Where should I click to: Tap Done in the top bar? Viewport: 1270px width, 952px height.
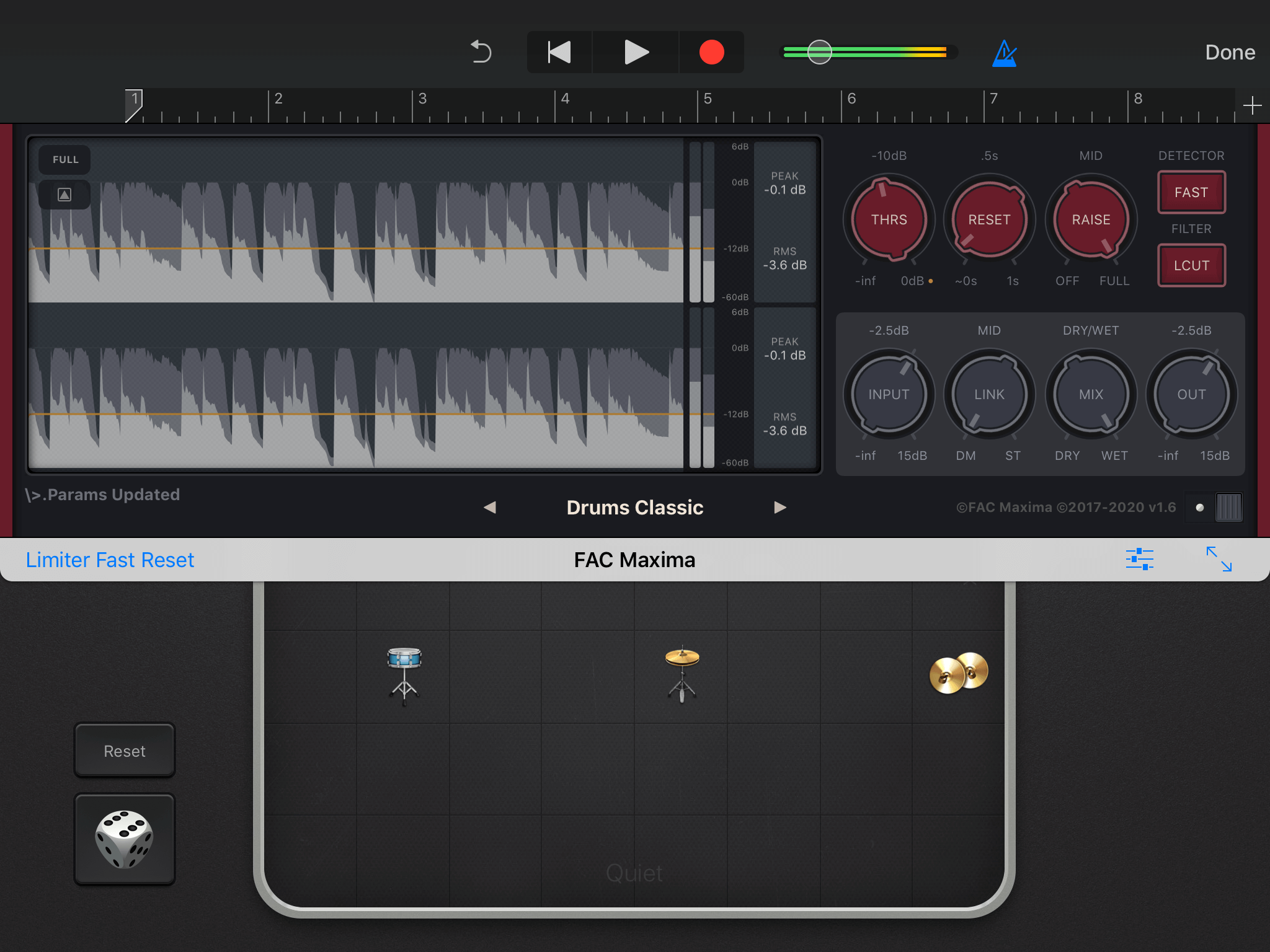click(x=1230, y=52)
